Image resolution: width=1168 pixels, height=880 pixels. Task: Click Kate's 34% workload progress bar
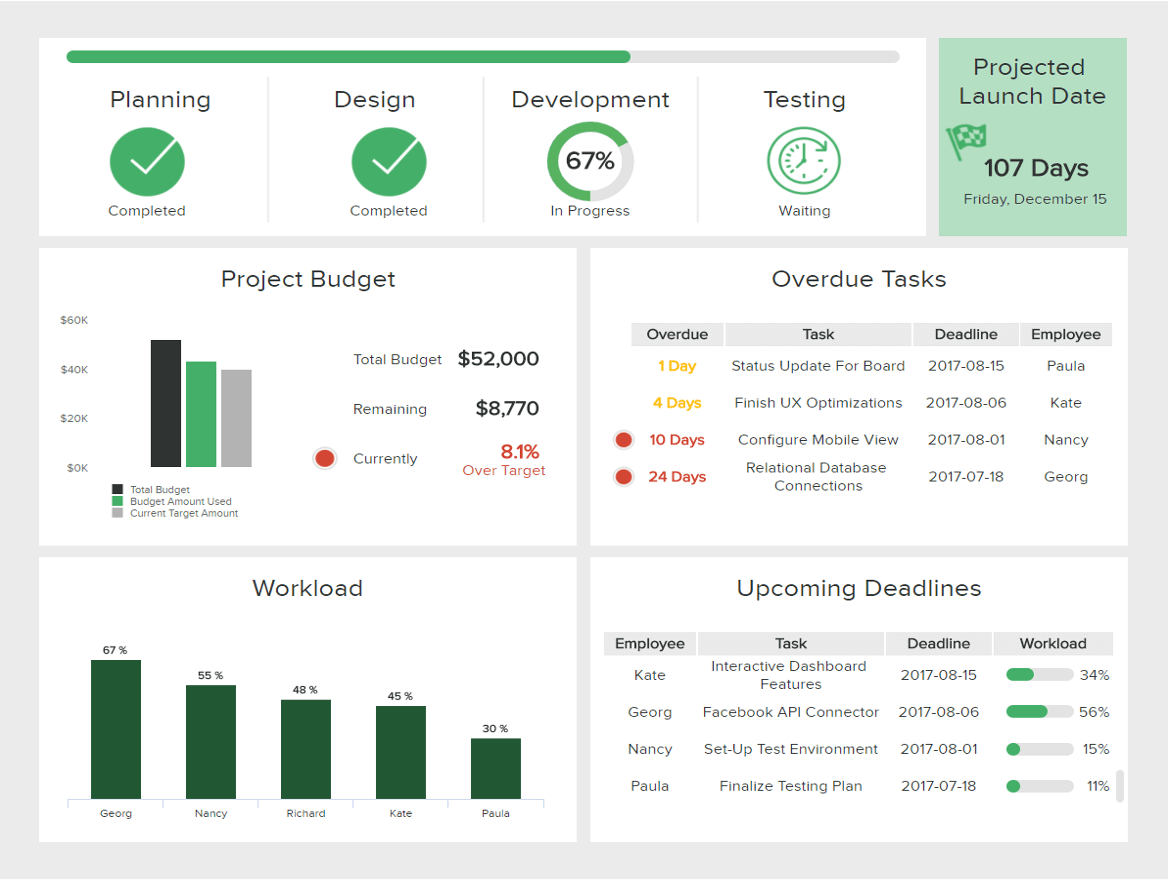click(x=1040, y=674)
